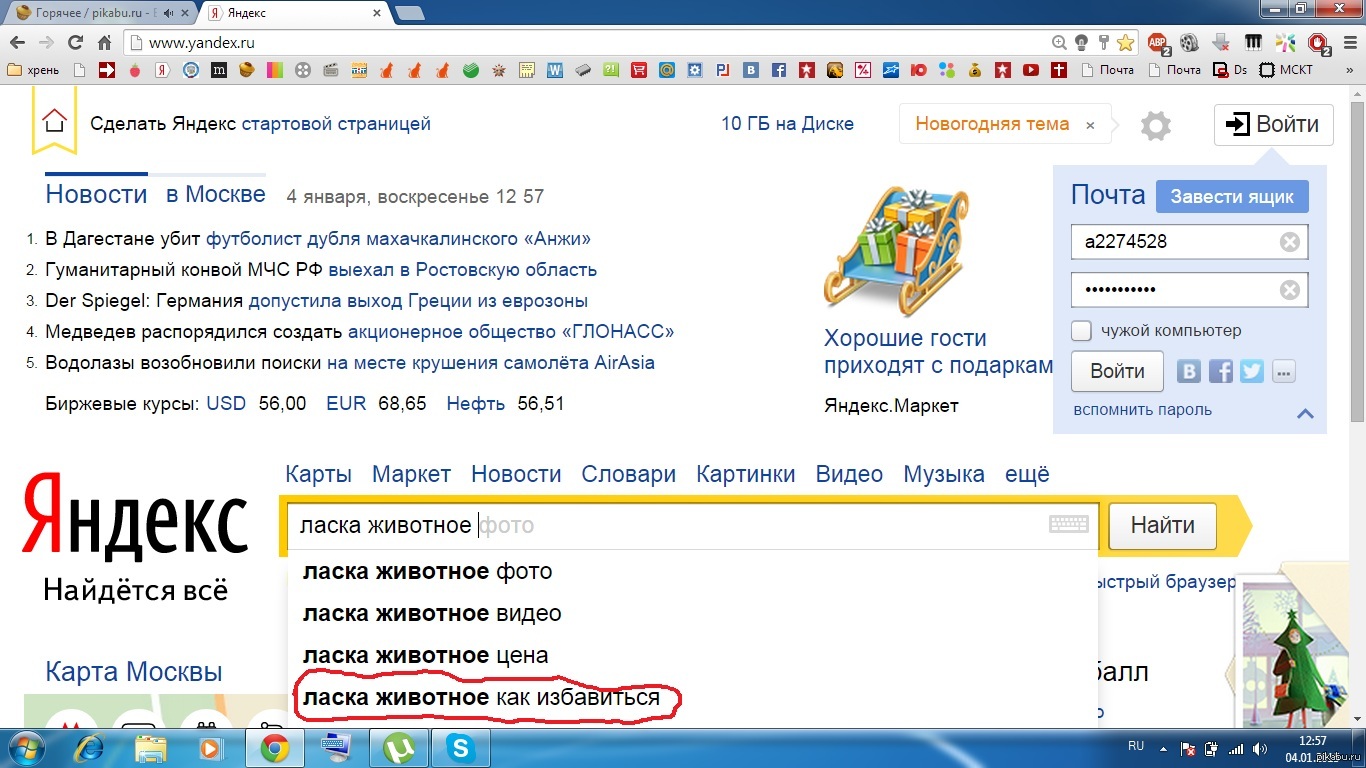Click 'Завести ящик' button

pos(1232,196)
